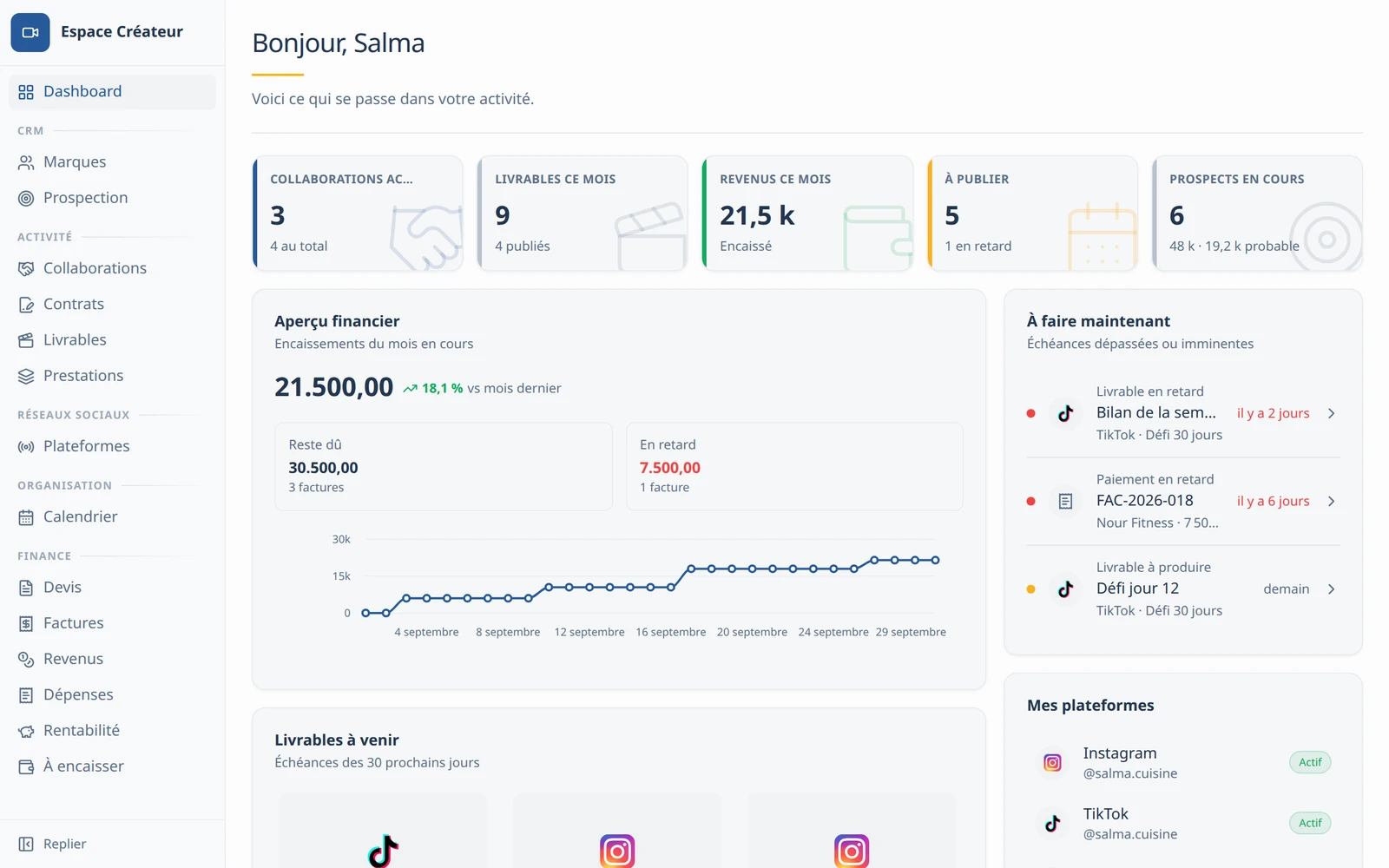1389x868 pixels.
Task: Click the Revenus coins icon
Action: pos(26,659)
